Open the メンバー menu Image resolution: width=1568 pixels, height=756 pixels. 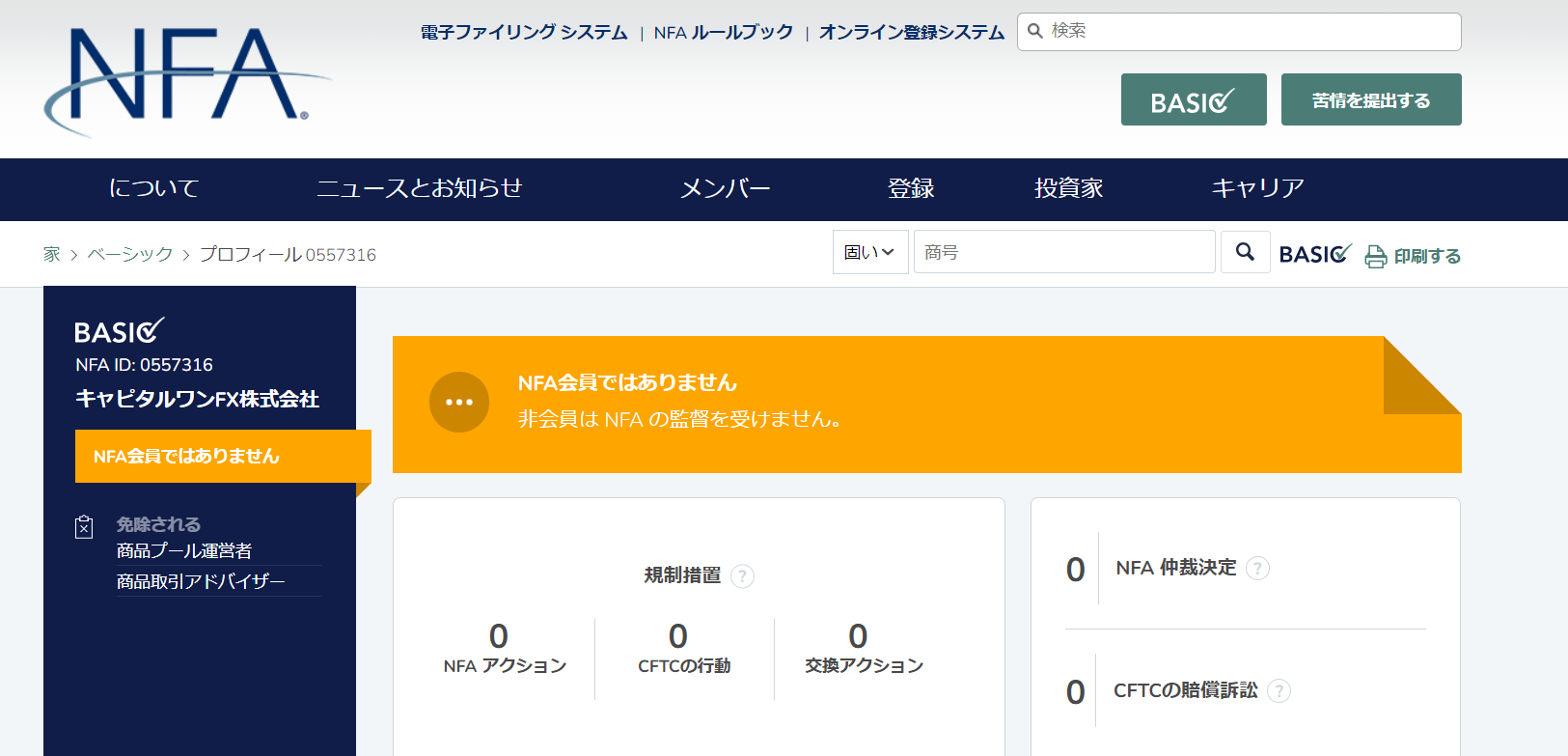pyautogui.click(x=726, y=188)
